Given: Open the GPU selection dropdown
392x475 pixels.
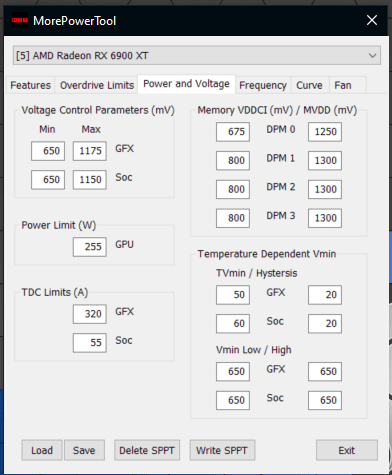Looking at the screenshot, I should coord(197,55).
